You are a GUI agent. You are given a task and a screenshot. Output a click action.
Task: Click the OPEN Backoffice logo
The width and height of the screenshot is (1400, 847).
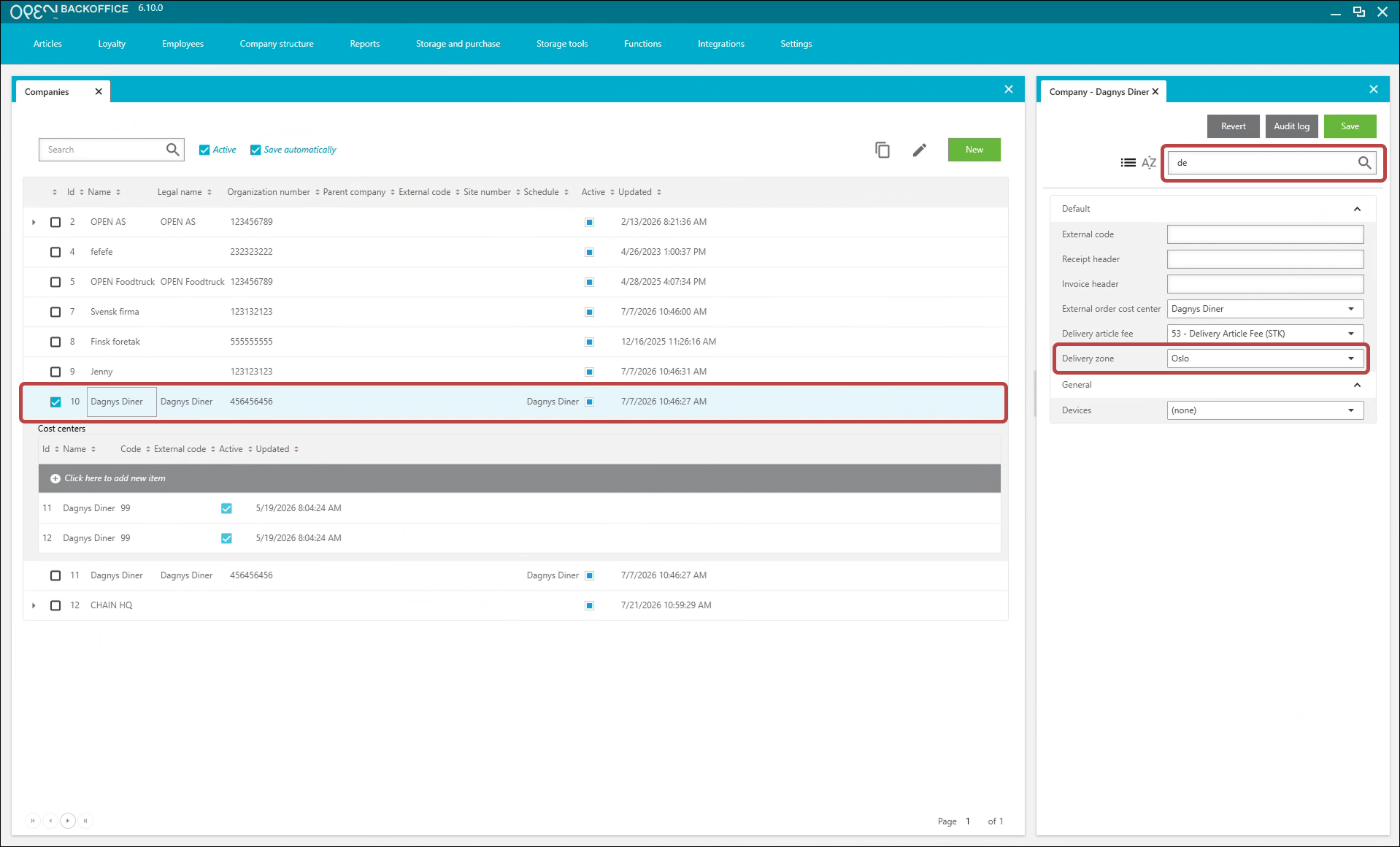pyautogui.click(x=69, y=10)
